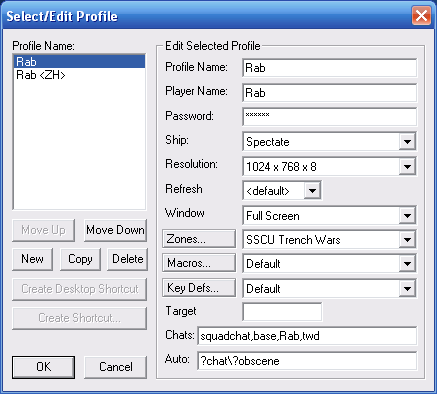Open the Key Defs... editor
The height and width of the screenshot is (394, 437).
pos(199,288)
